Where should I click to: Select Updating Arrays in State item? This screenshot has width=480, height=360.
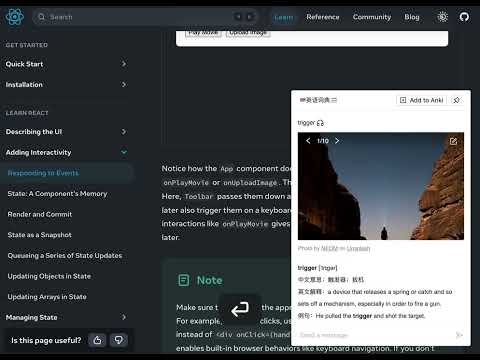click(x=47, y=297)
